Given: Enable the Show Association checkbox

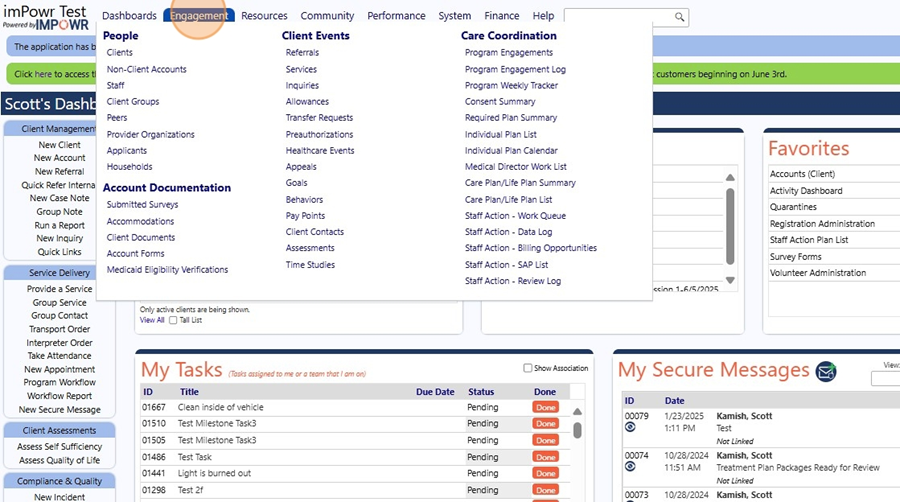Looking at the screenshot, I should (x=527, y=368).
